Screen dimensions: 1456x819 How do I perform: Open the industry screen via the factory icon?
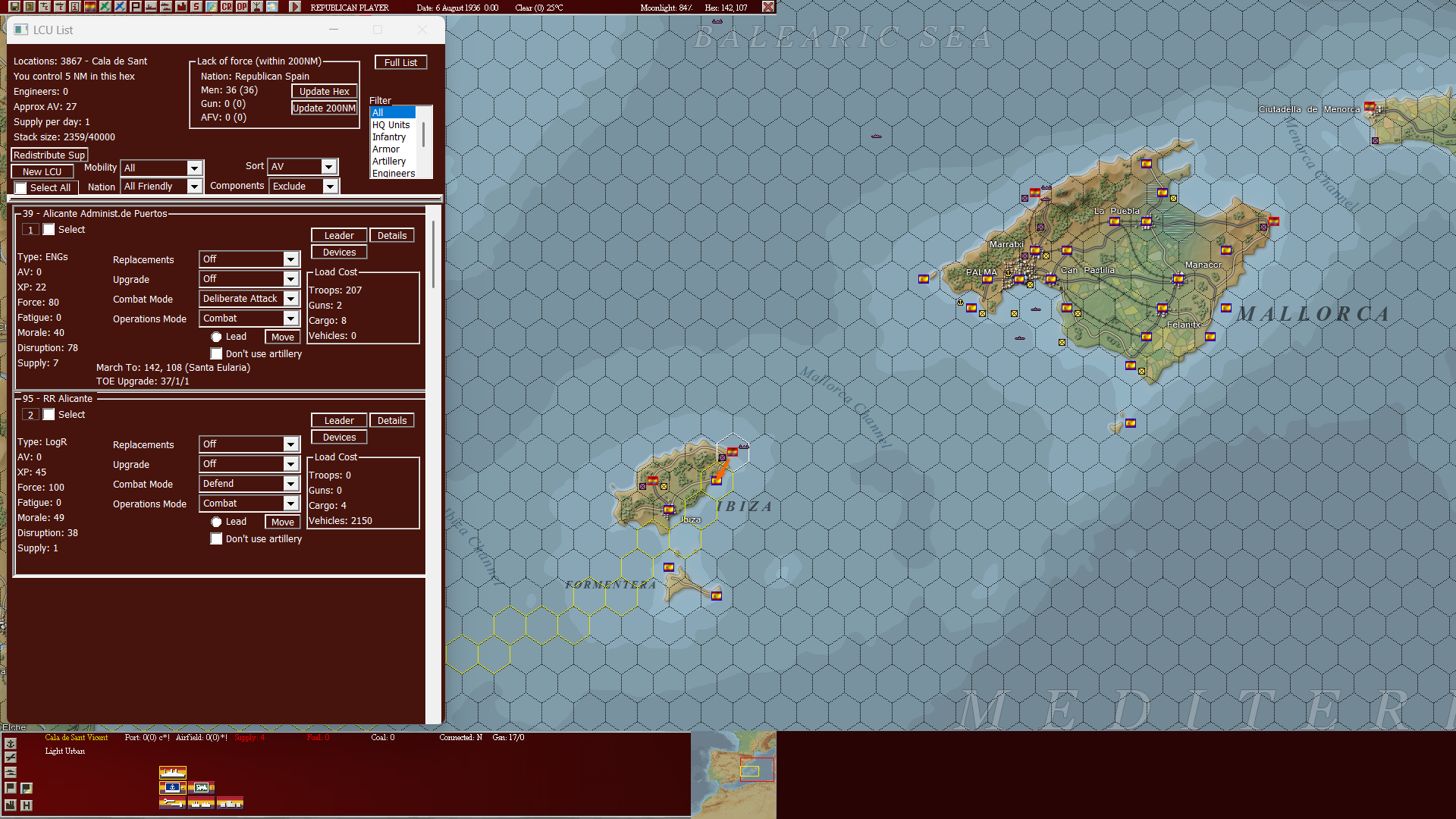click(x=181, y=8)
